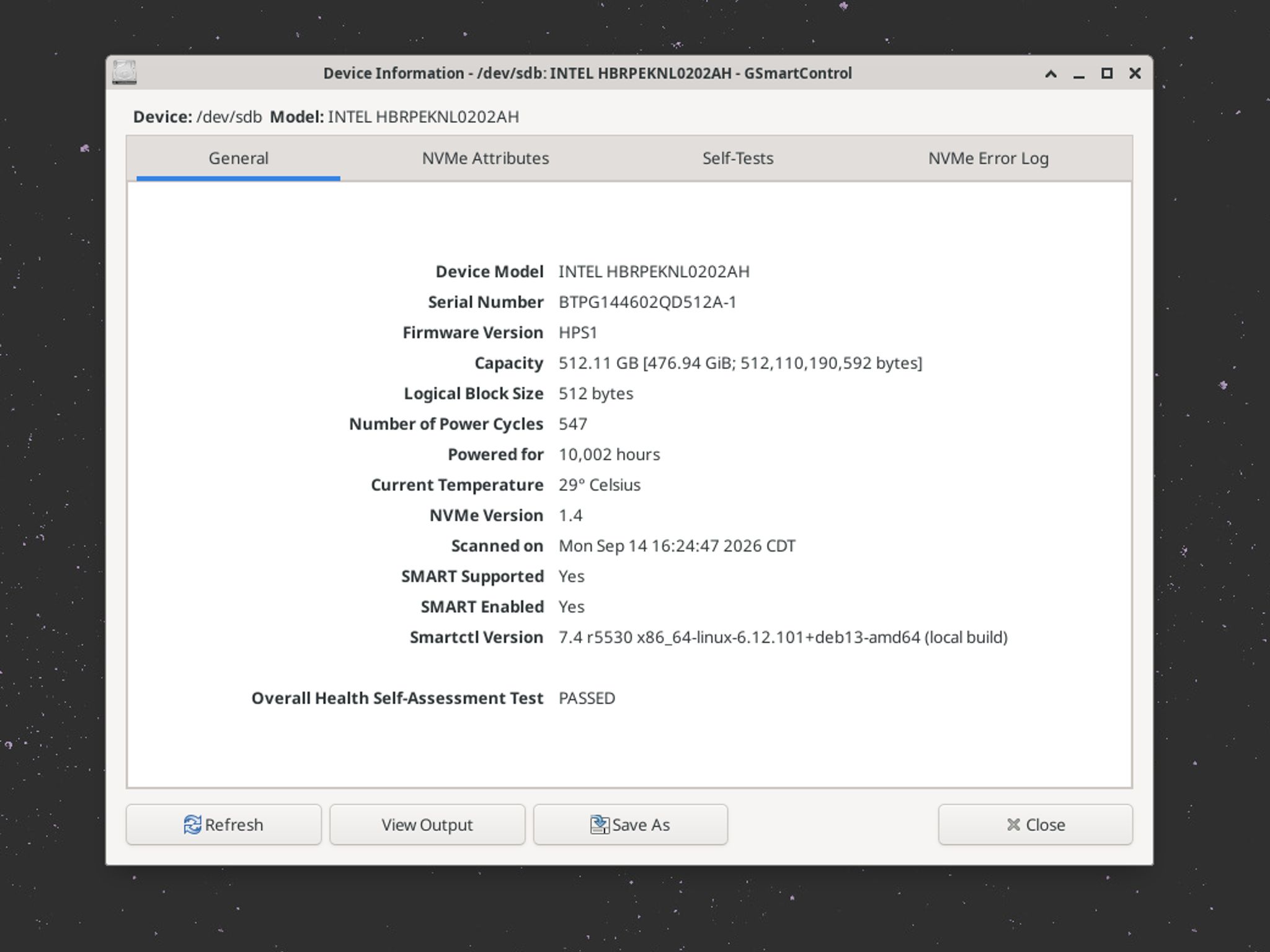Click the power cycles value 547

[x=573, y=424]
